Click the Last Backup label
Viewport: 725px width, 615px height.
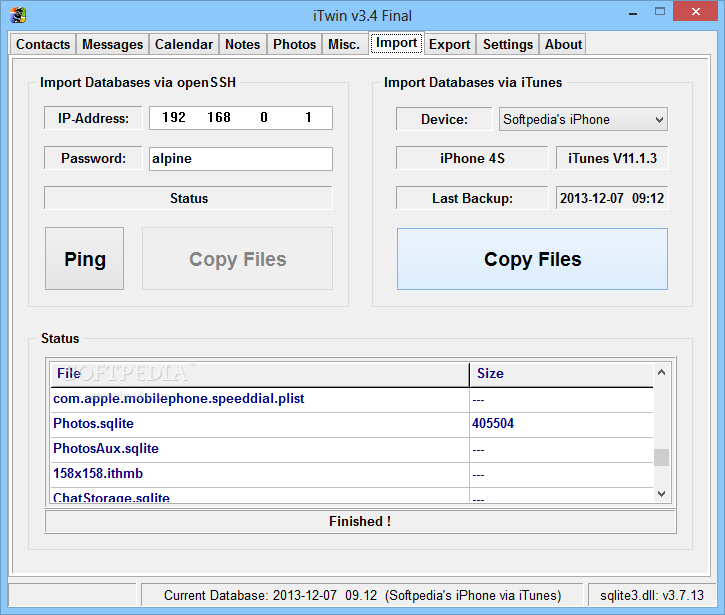tap(472, 198)
